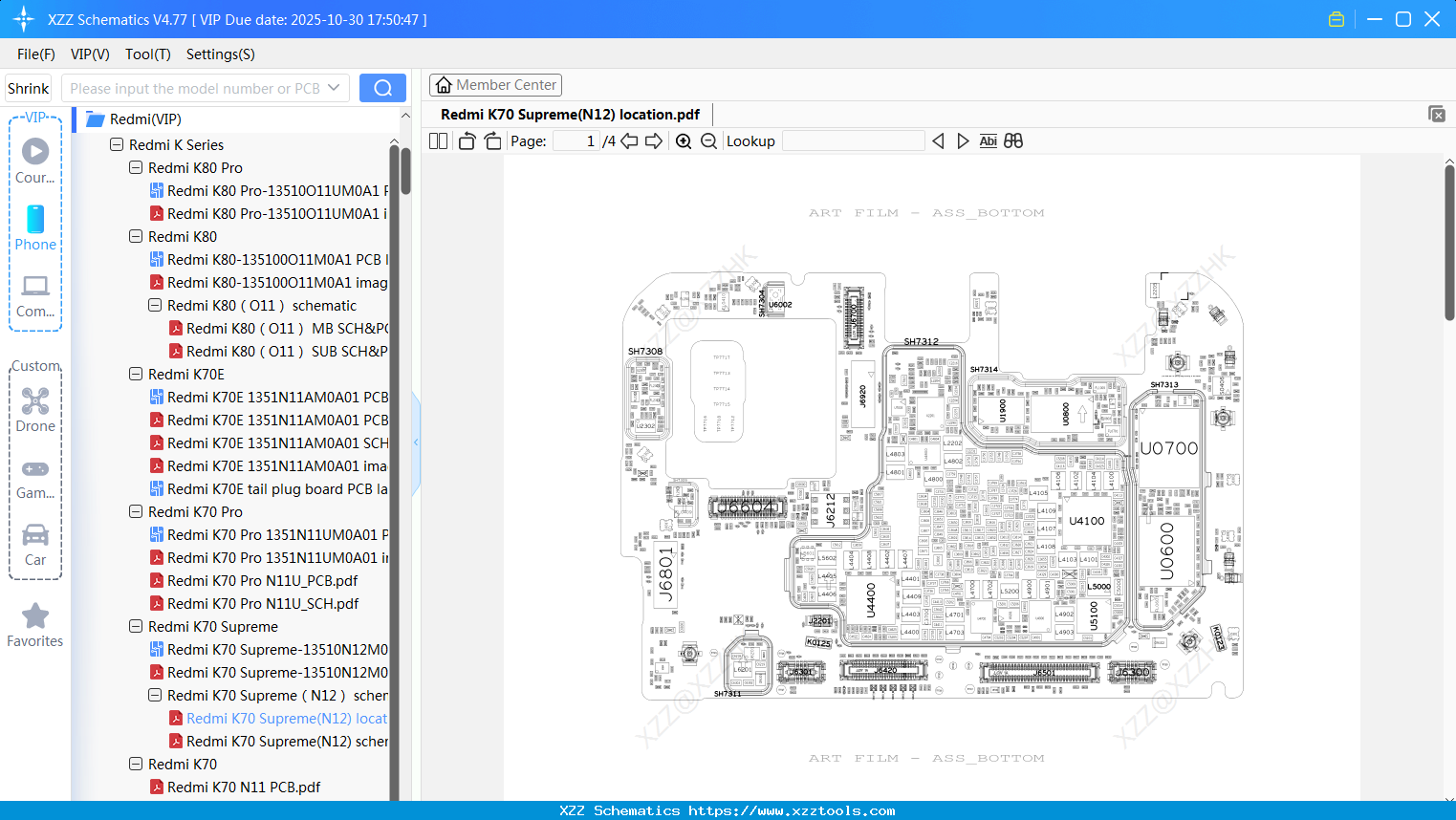Go to the next PDF page

pyautogui.click(x=654, y=140)
